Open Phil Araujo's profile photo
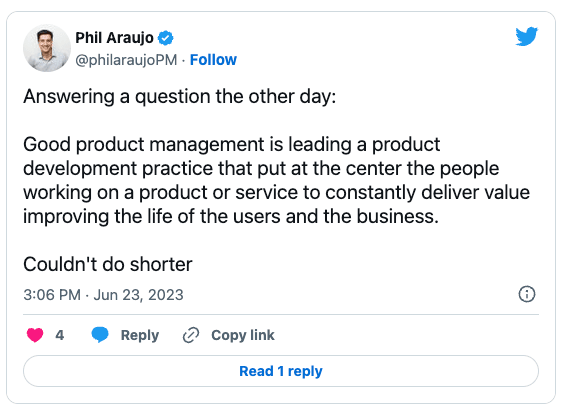This screenshot has width=567, height=416. click(x=47, y=48)
